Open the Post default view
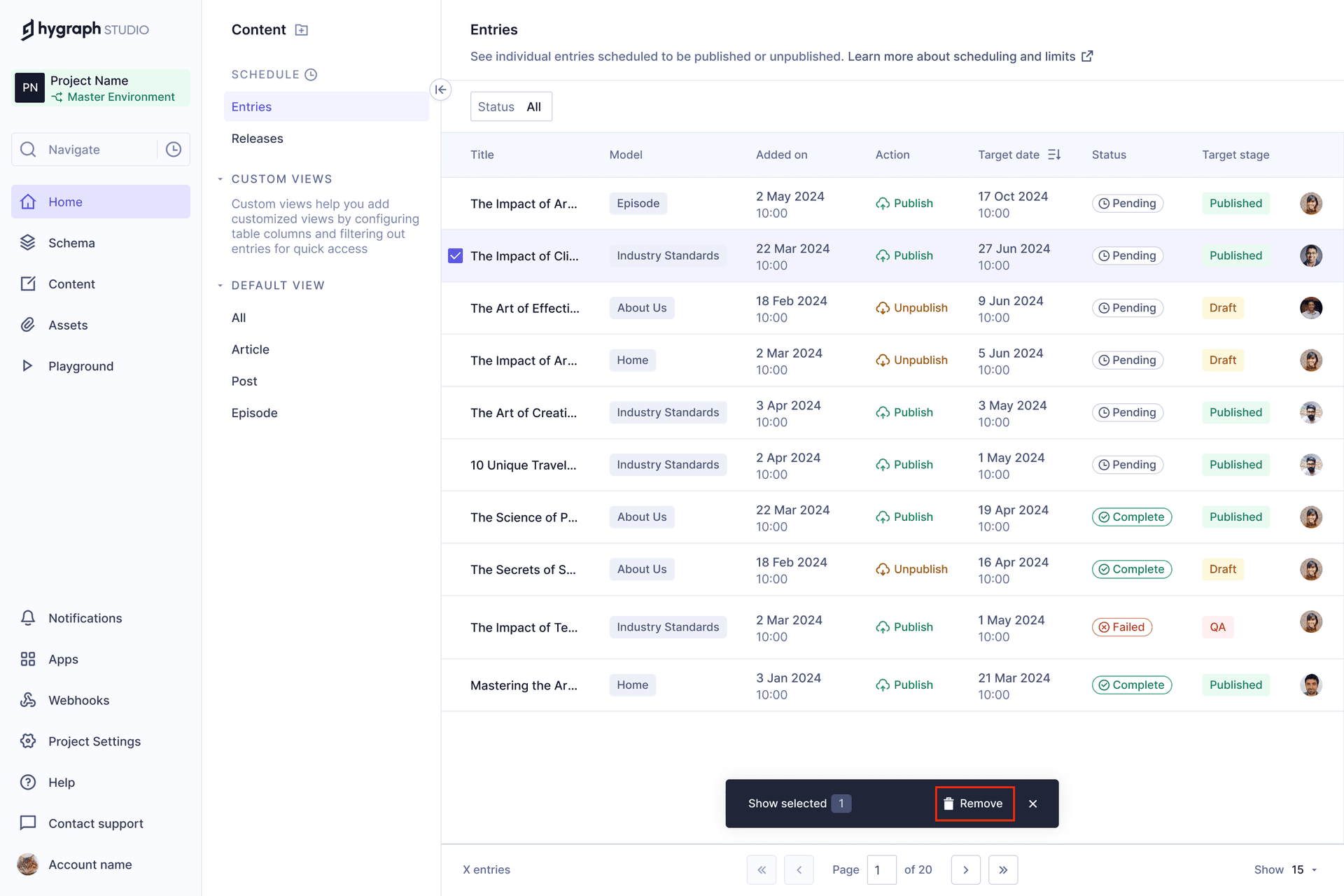The width and height of the screenshot is (1344, 896). 244,381
